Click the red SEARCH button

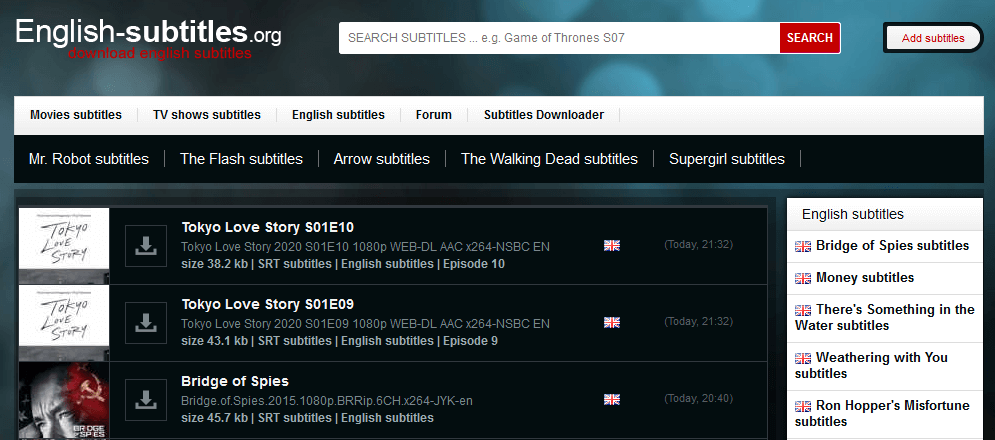(x=810, y=38)
